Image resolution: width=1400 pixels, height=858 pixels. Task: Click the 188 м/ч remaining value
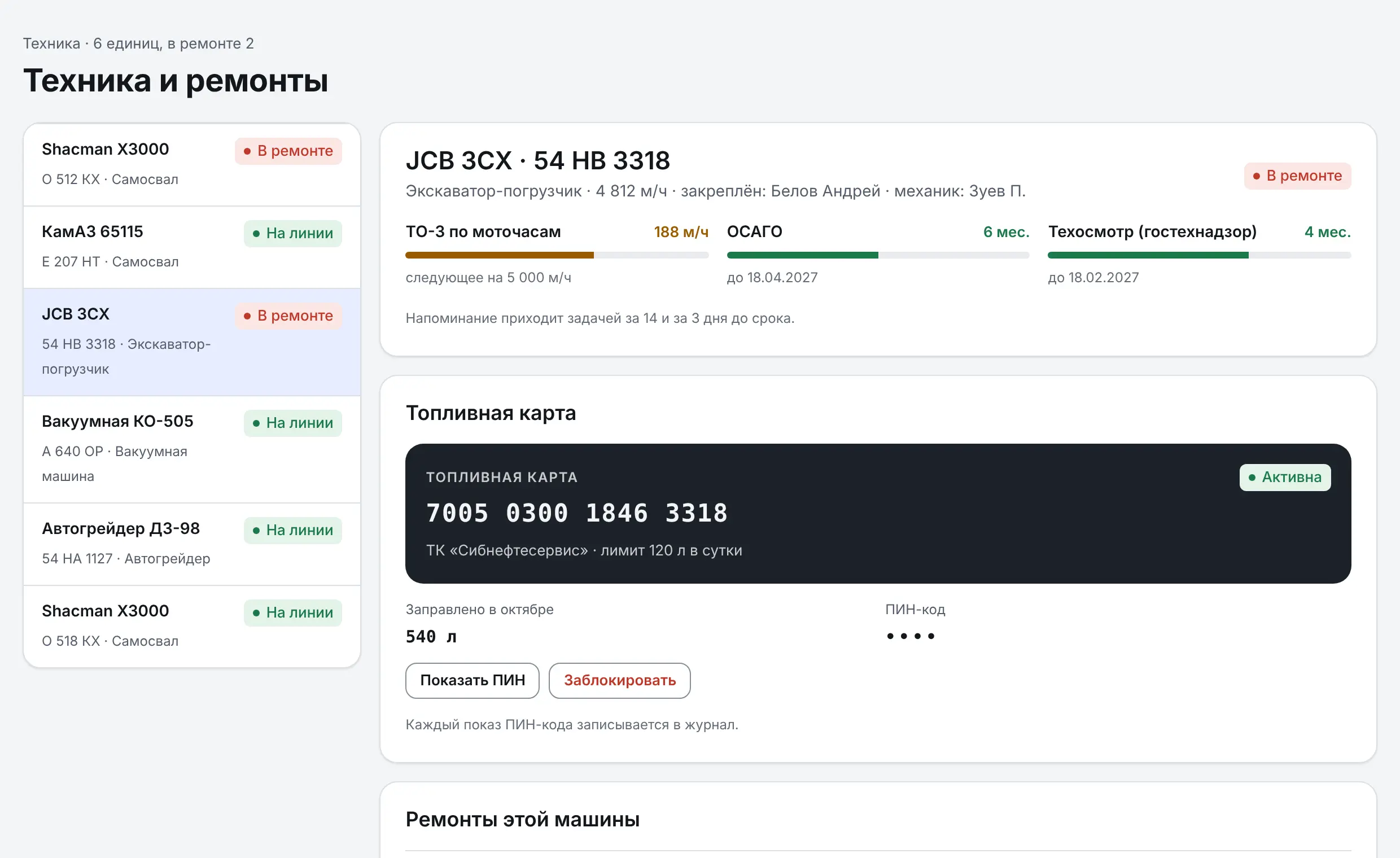tap(681, 232)
